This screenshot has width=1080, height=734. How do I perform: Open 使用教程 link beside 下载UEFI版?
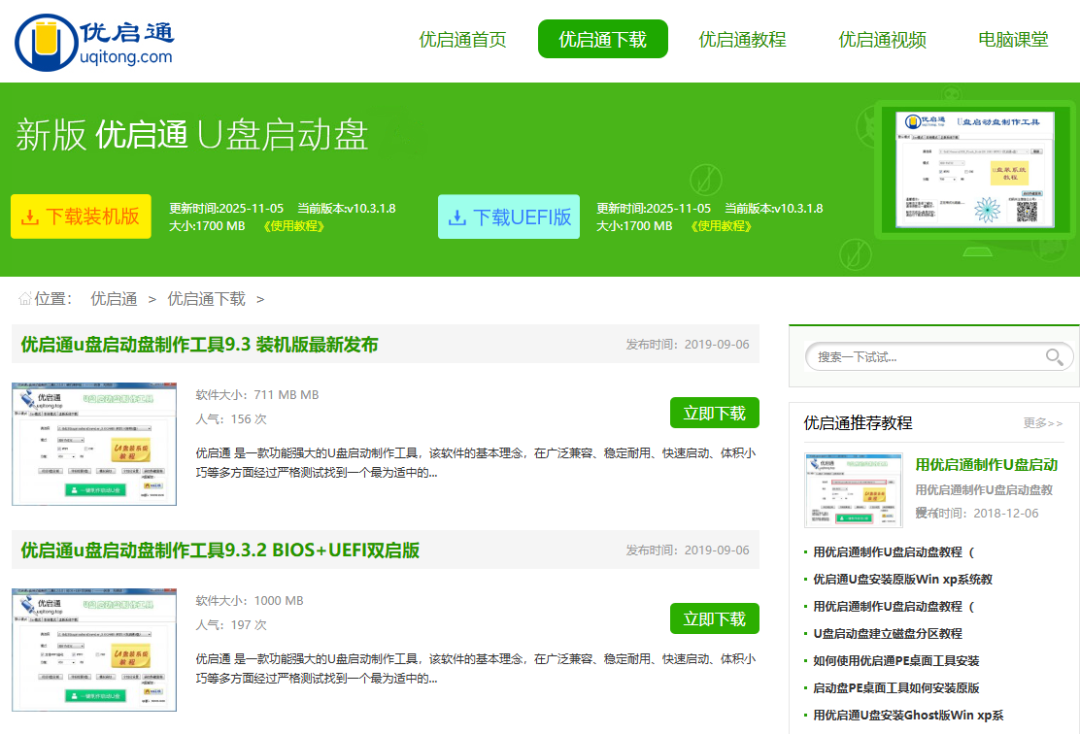720,226
